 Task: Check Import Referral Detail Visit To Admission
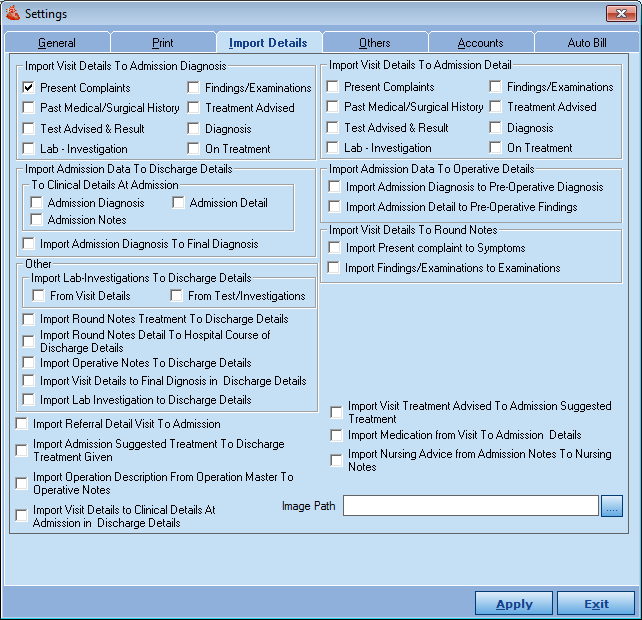pos(22,424)
